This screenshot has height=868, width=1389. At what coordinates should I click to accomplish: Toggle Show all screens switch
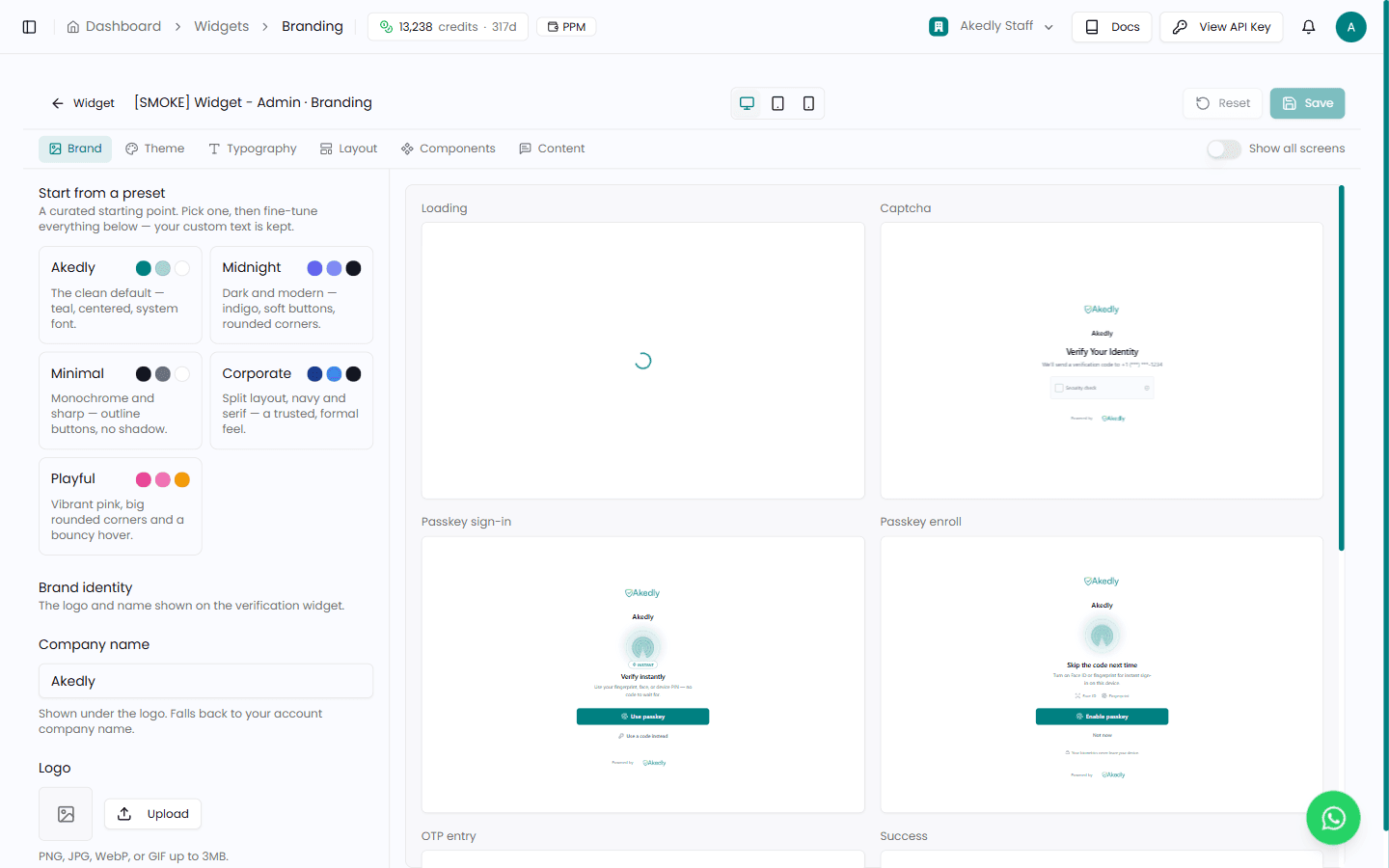(x=1223, y=149)
